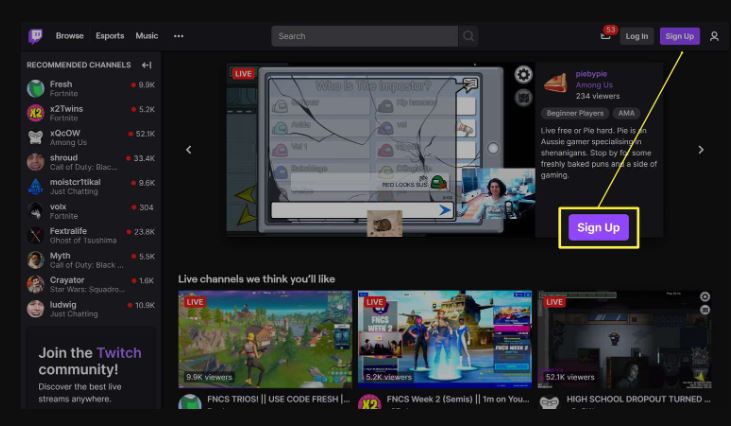Screen dimensions: 731x426
Task: Click shroud's avatar icon in sidebar
Action: [35, 162]
